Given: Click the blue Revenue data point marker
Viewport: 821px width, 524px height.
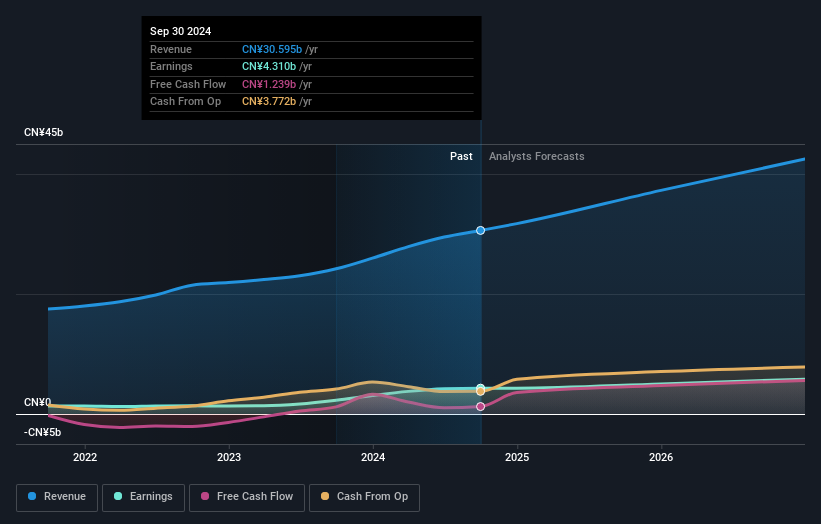Looking at the screenshot, I should coord(480,230).
